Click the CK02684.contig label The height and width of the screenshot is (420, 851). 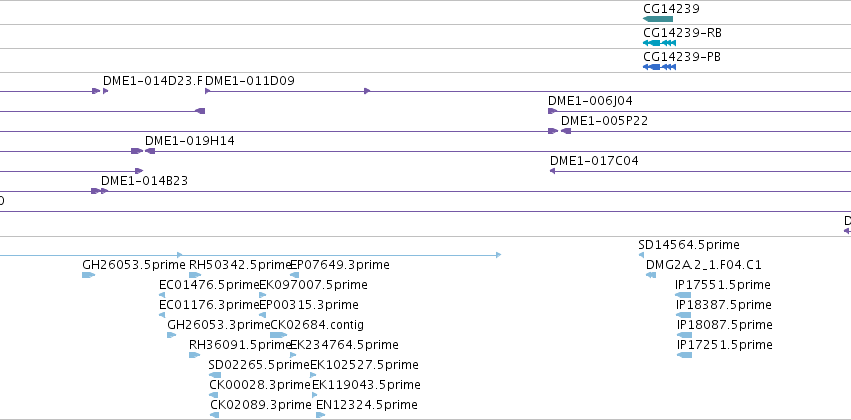[x=317, y=325]
